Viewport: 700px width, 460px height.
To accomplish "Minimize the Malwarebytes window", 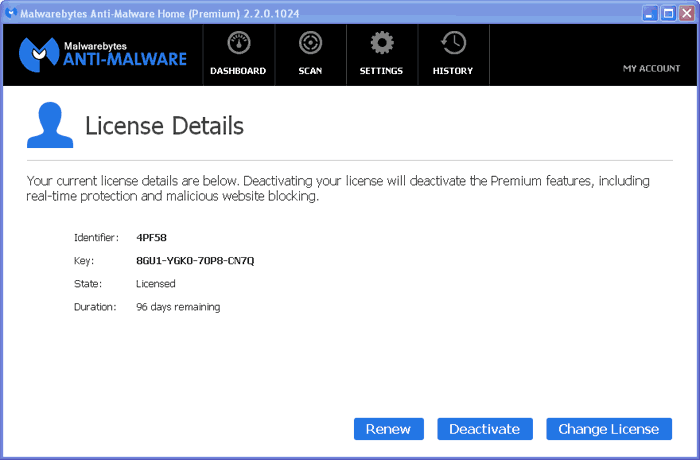I will pyautogui.click(x=650, y=13).
